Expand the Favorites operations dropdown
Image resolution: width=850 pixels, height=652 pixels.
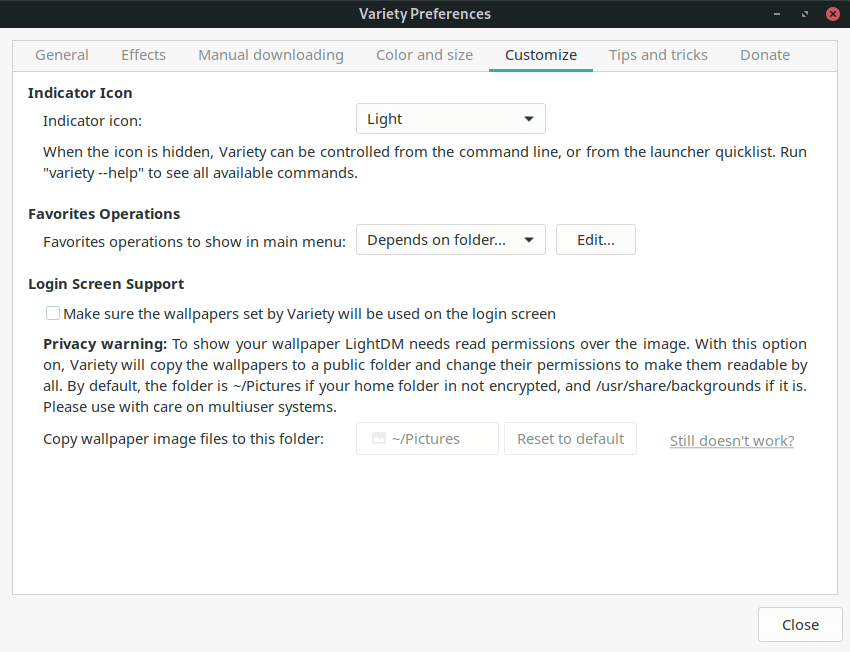[450, 240]
